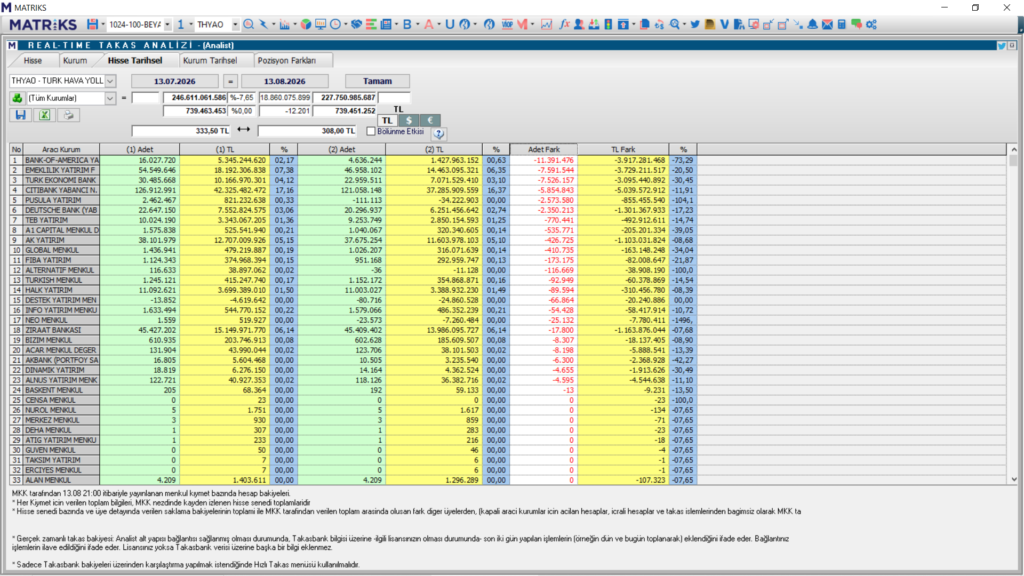Click the clock icon in toolbar
The width and height of the screenshot is (1024, 576).
[335, 24]
